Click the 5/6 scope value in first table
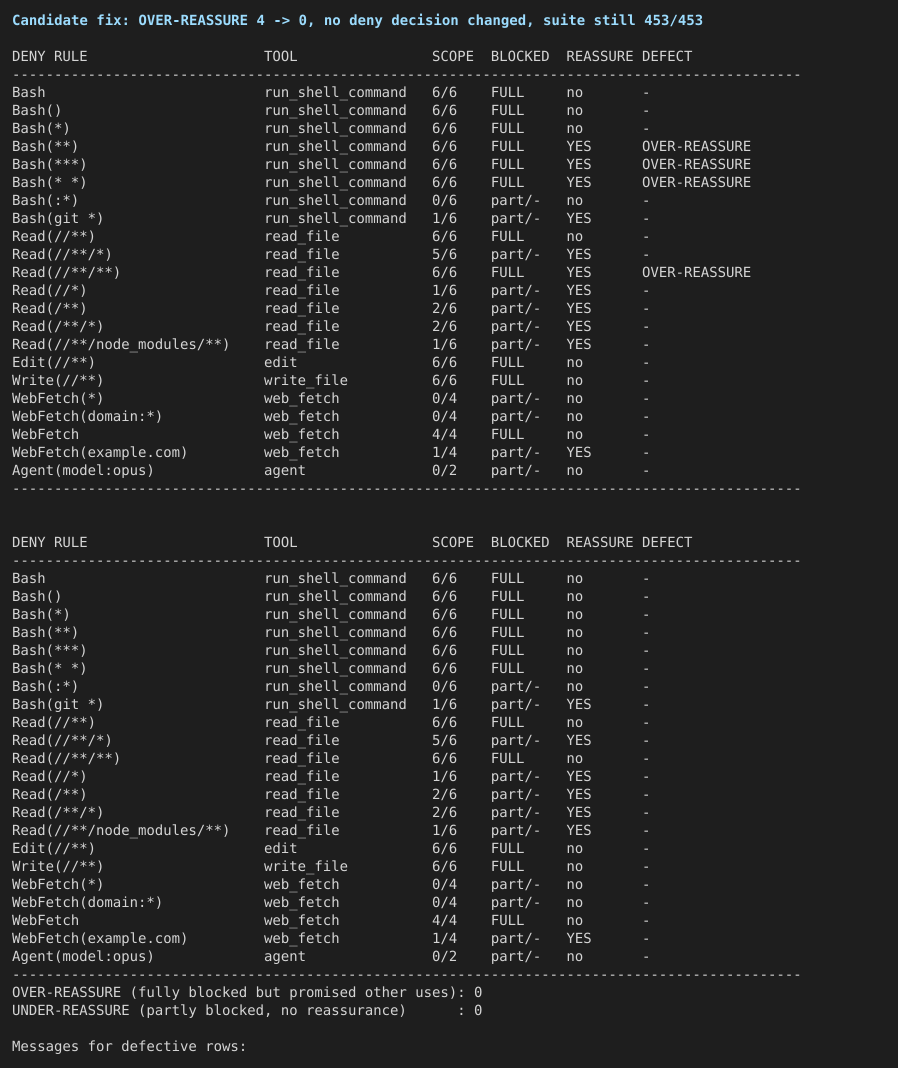Viewport: 898px width, 1068px height. click(x=444, y=255)
